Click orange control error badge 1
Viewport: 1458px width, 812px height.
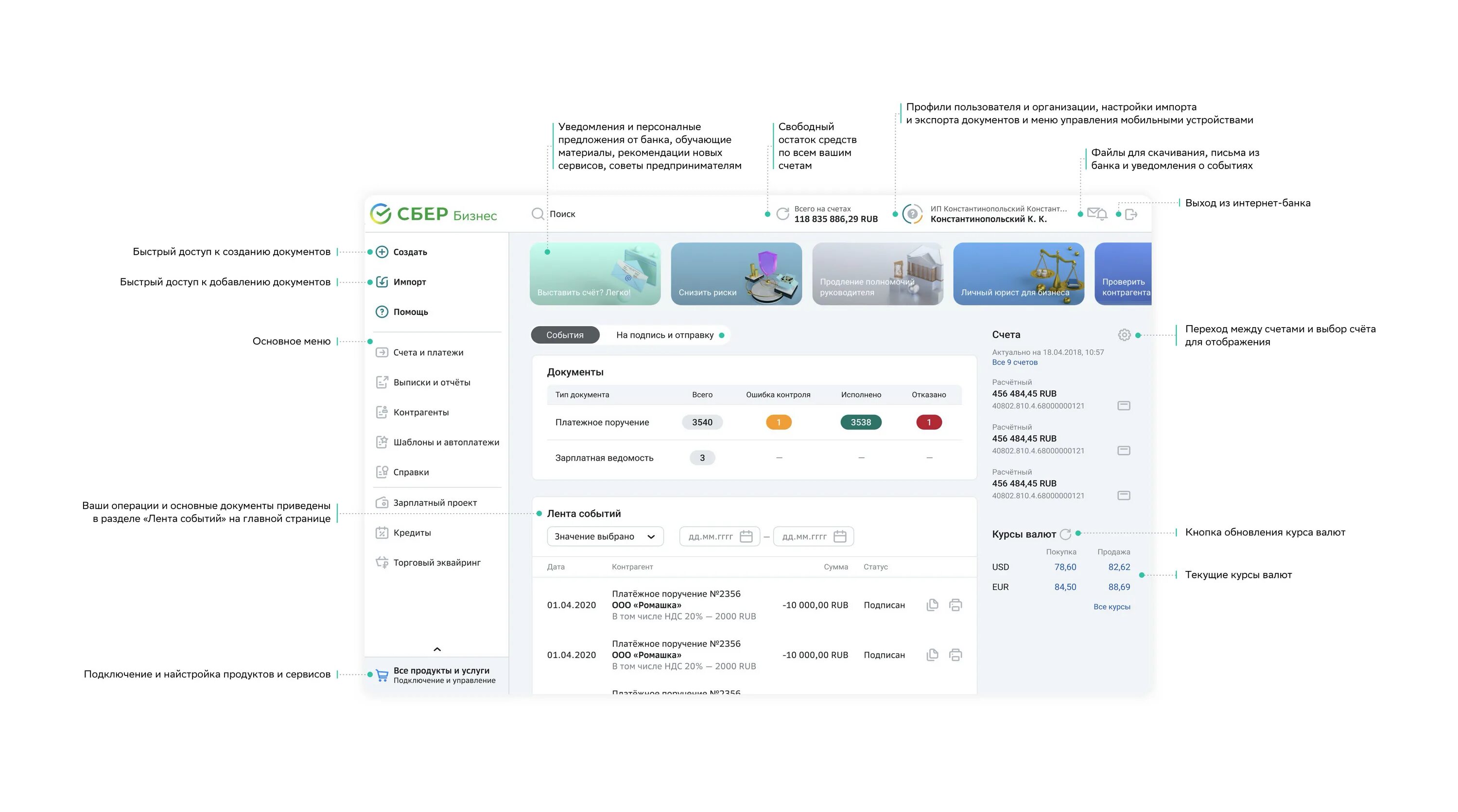tap(778, 422)
